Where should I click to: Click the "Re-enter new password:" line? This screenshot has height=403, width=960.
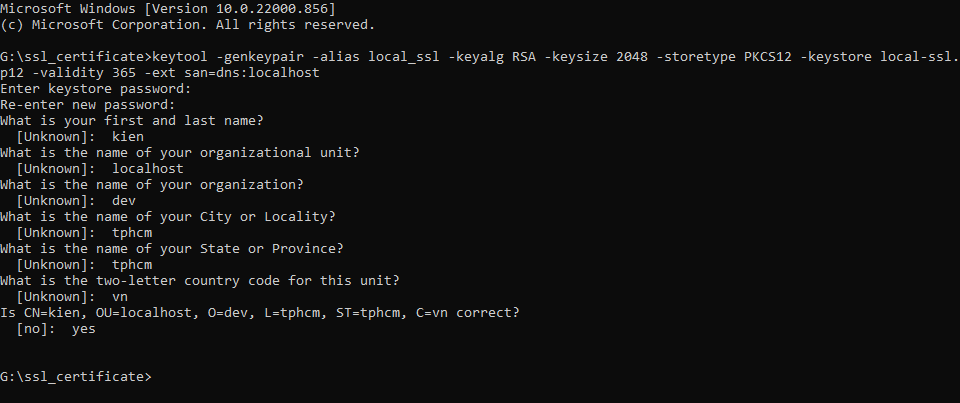tap(87, 104)
